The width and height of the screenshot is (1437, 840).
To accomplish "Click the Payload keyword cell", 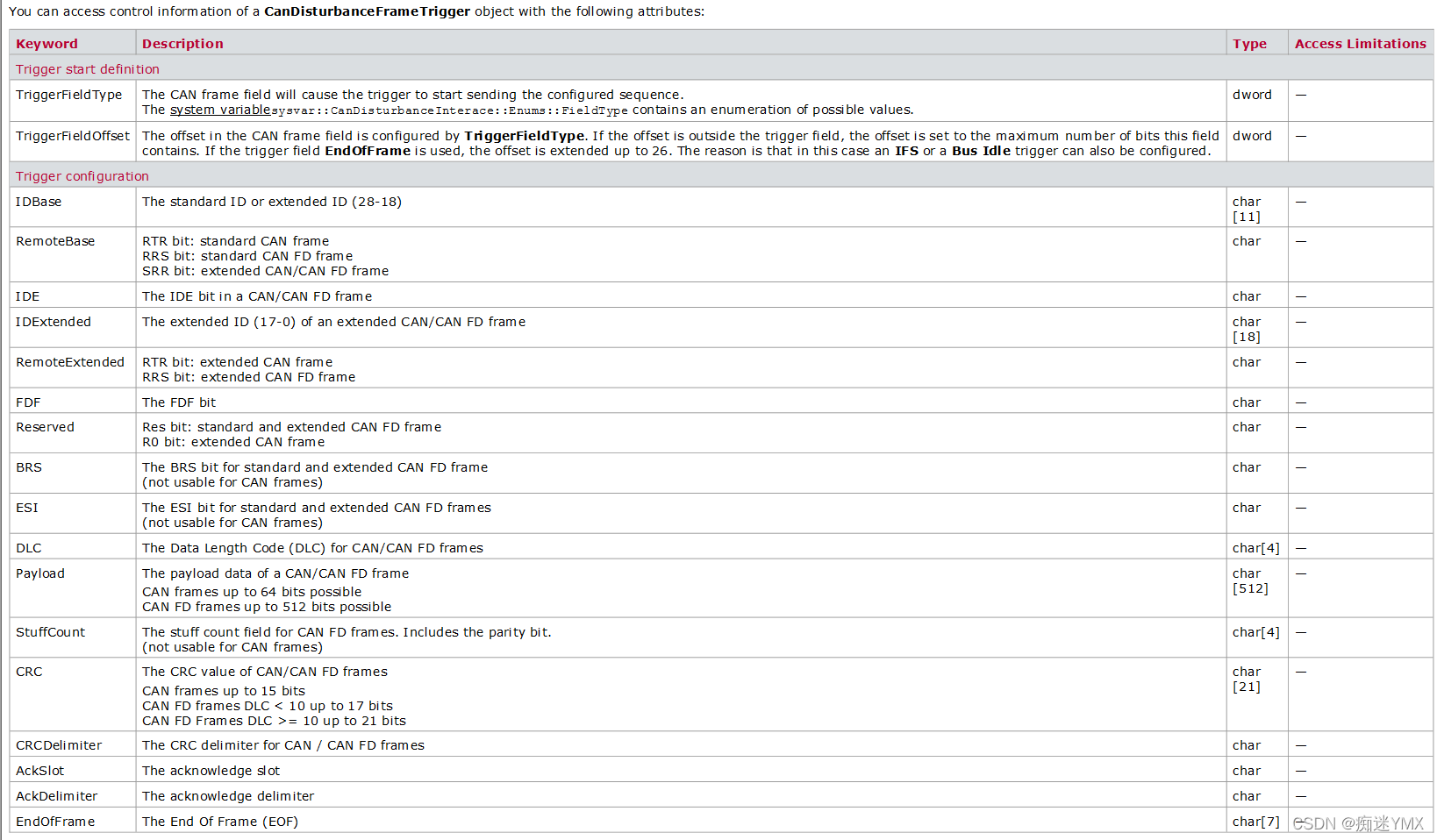I will point(73,589).
